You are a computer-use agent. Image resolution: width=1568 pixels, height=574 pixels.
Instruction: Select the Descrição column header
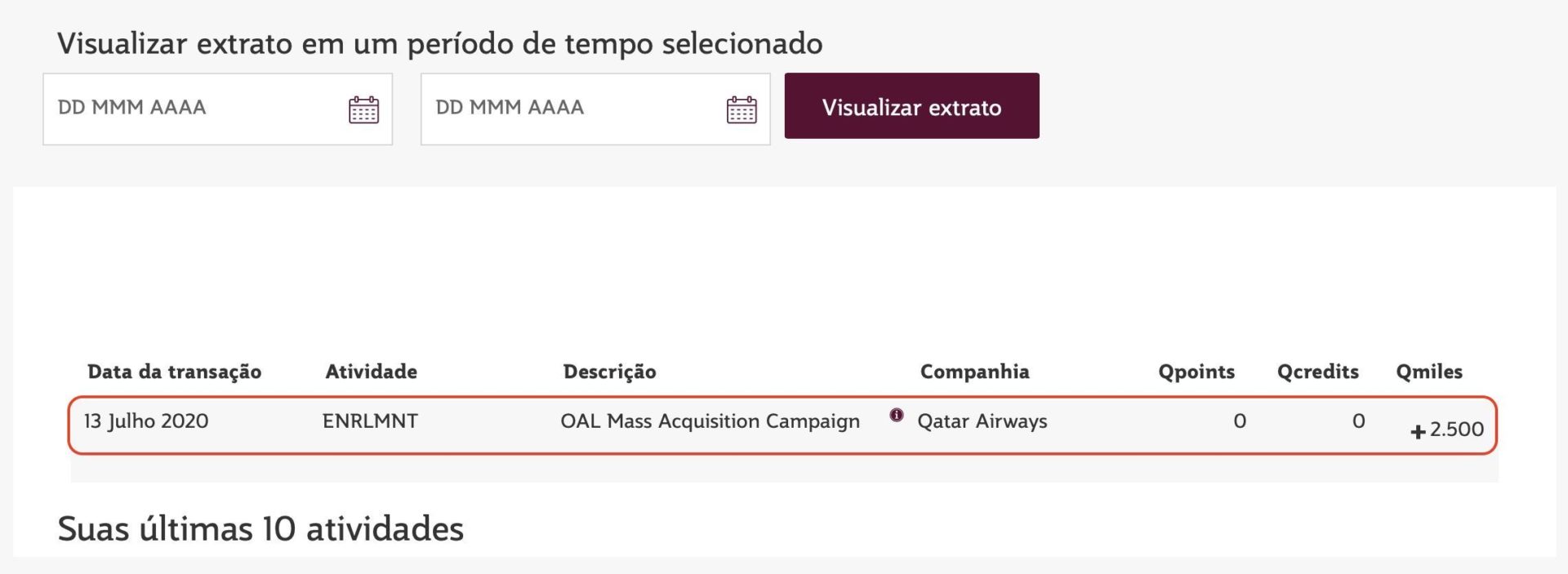[x=609, y=372]
